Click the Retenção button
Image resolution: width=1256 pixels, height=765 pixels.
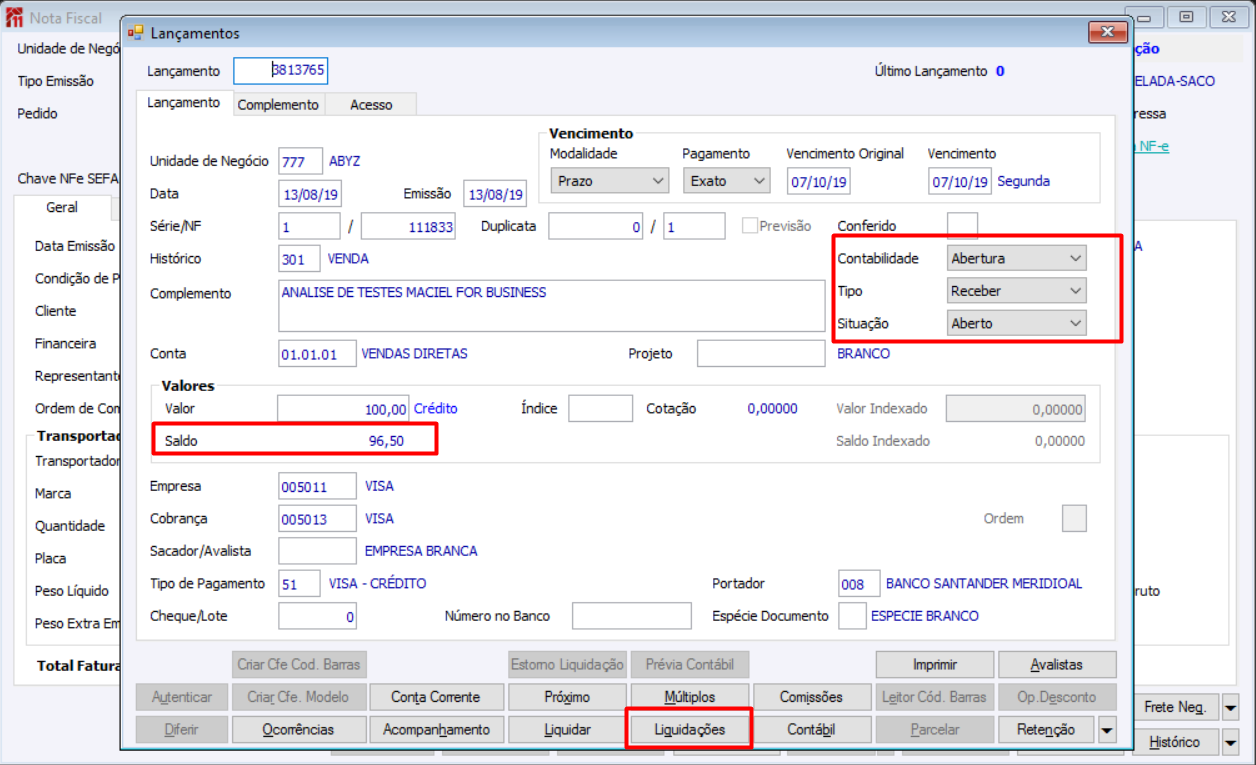point(1045,730)
